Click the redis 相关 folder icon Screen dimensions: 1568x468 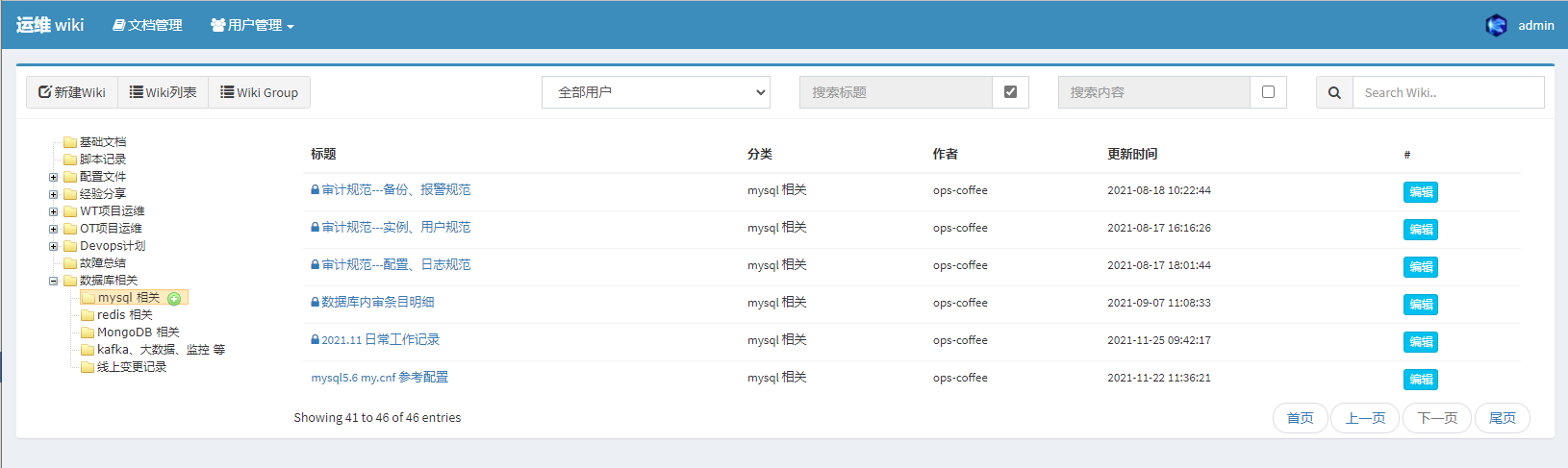tap(88, 315)
